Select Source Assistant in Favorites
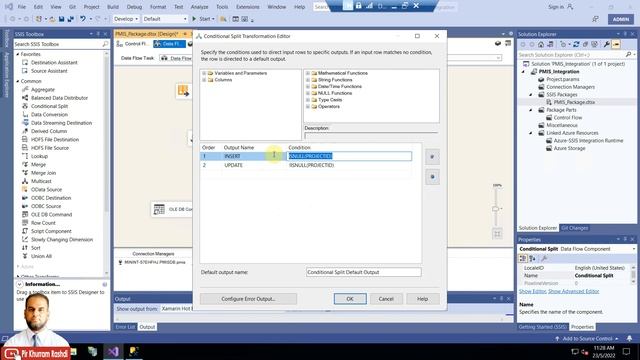The image size is (640, 360). [49, 71]
